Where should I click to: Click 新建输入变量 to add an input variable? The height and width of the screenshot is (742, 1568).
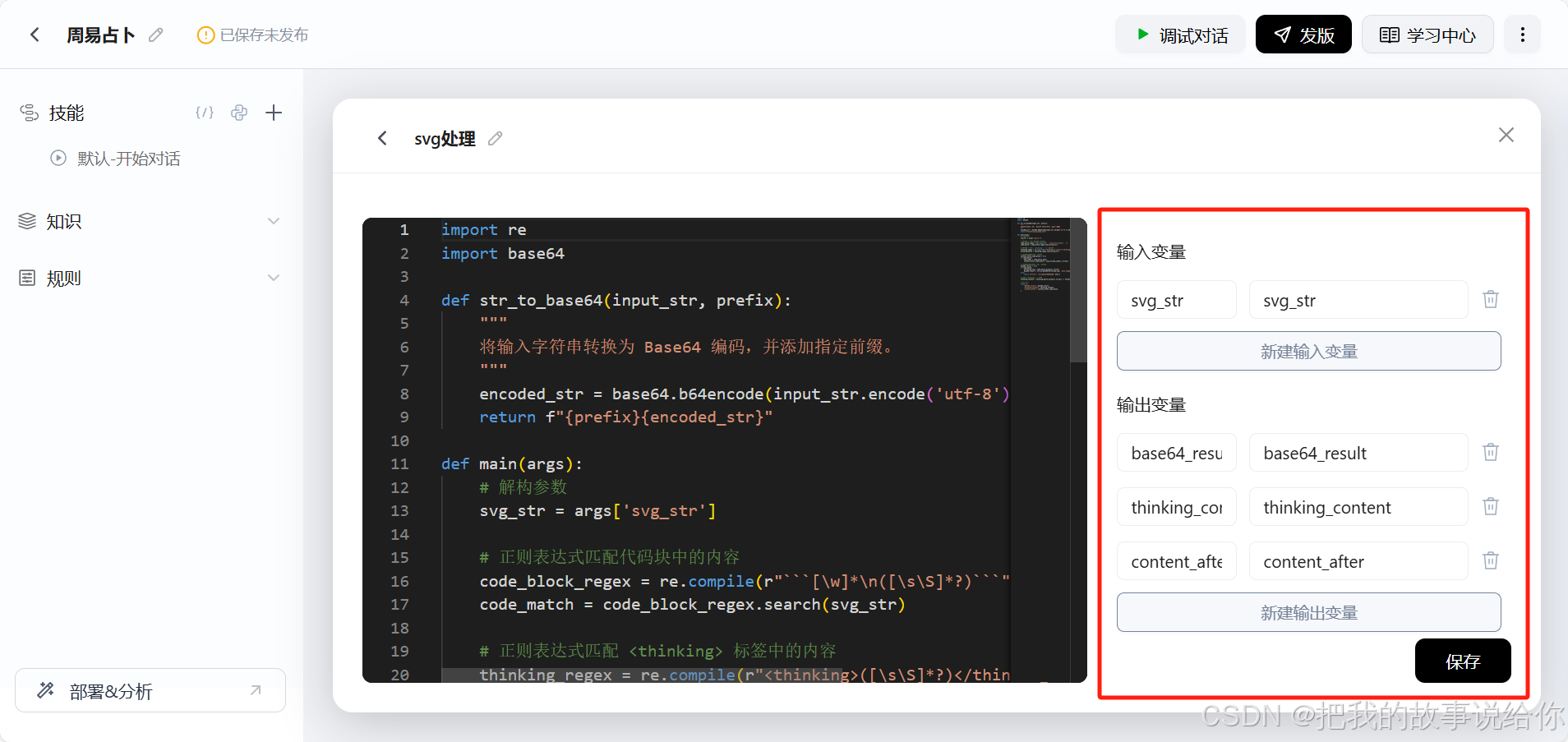pyautogui.click(x=1308, y=351)
